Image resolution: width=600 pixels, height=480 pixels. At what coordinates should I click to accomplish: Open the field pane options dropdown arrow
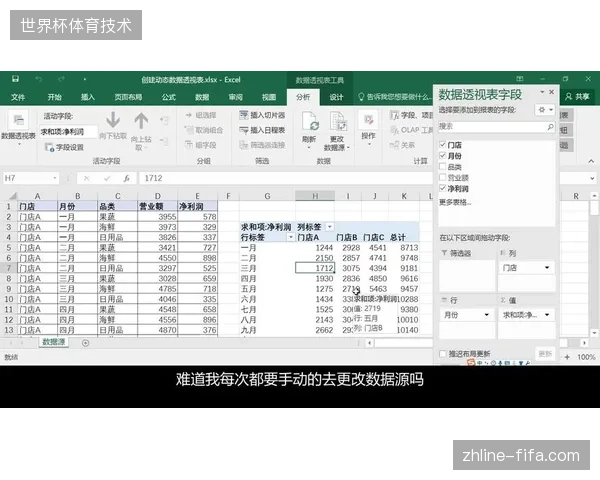click(542, 92)
